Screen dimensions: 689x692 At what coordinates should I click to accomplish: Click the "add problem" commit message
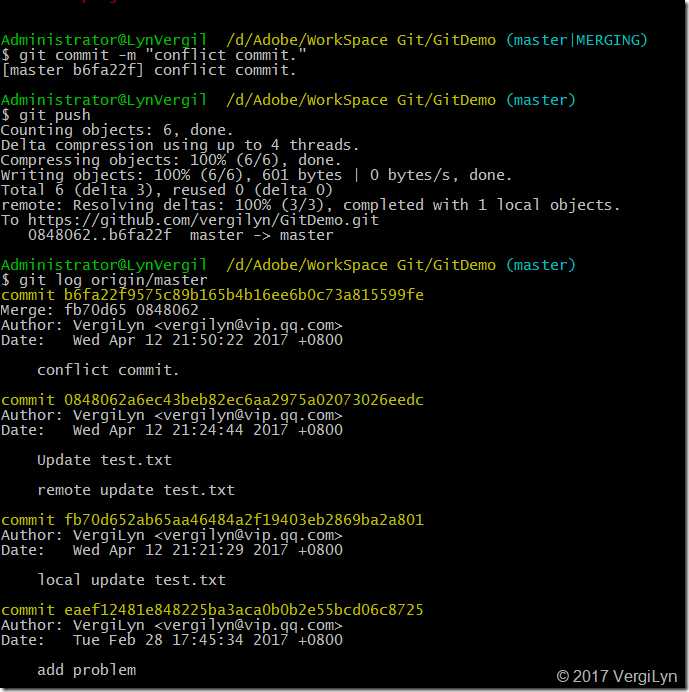86,669
